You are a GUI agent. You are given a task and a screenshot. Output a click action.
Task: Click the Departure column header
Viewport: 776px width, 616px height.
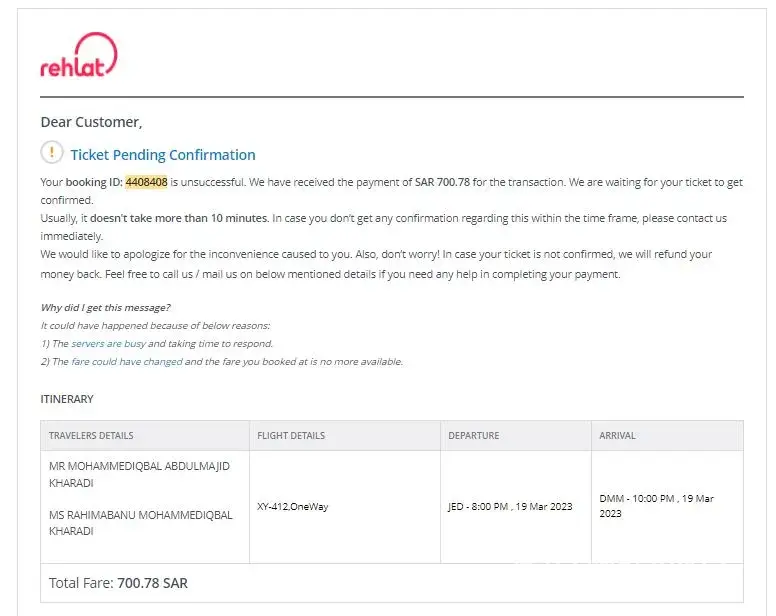pos(474,436)
